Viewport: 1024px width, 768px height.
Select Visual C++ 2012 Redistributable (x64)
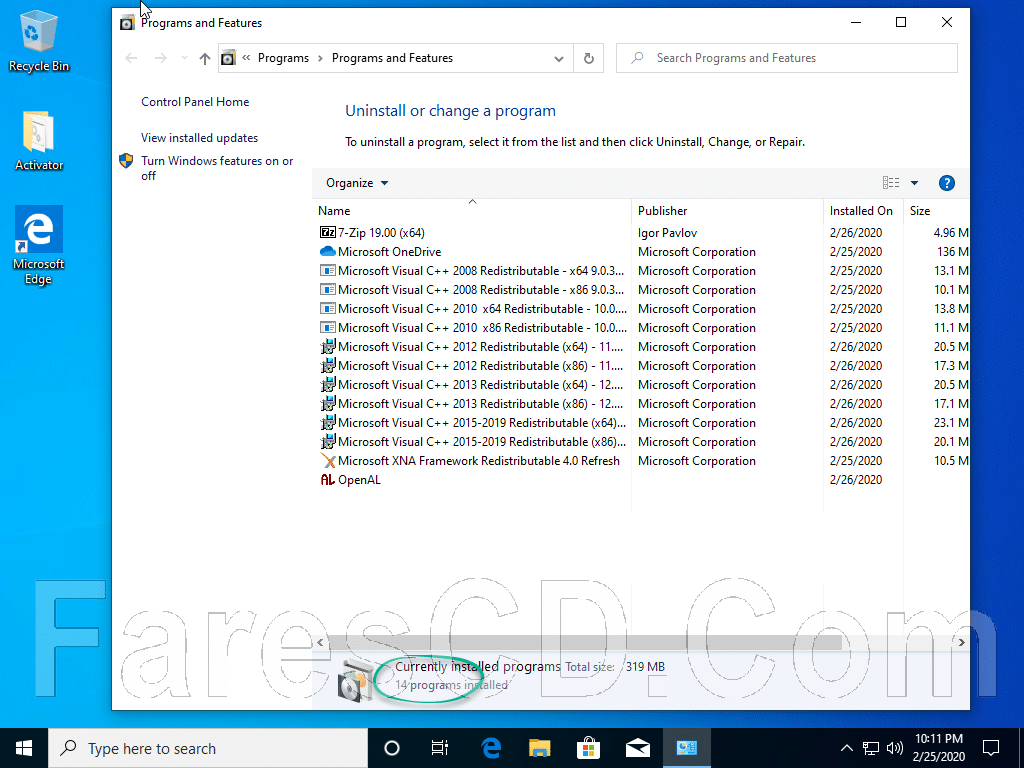click(643, 347)
